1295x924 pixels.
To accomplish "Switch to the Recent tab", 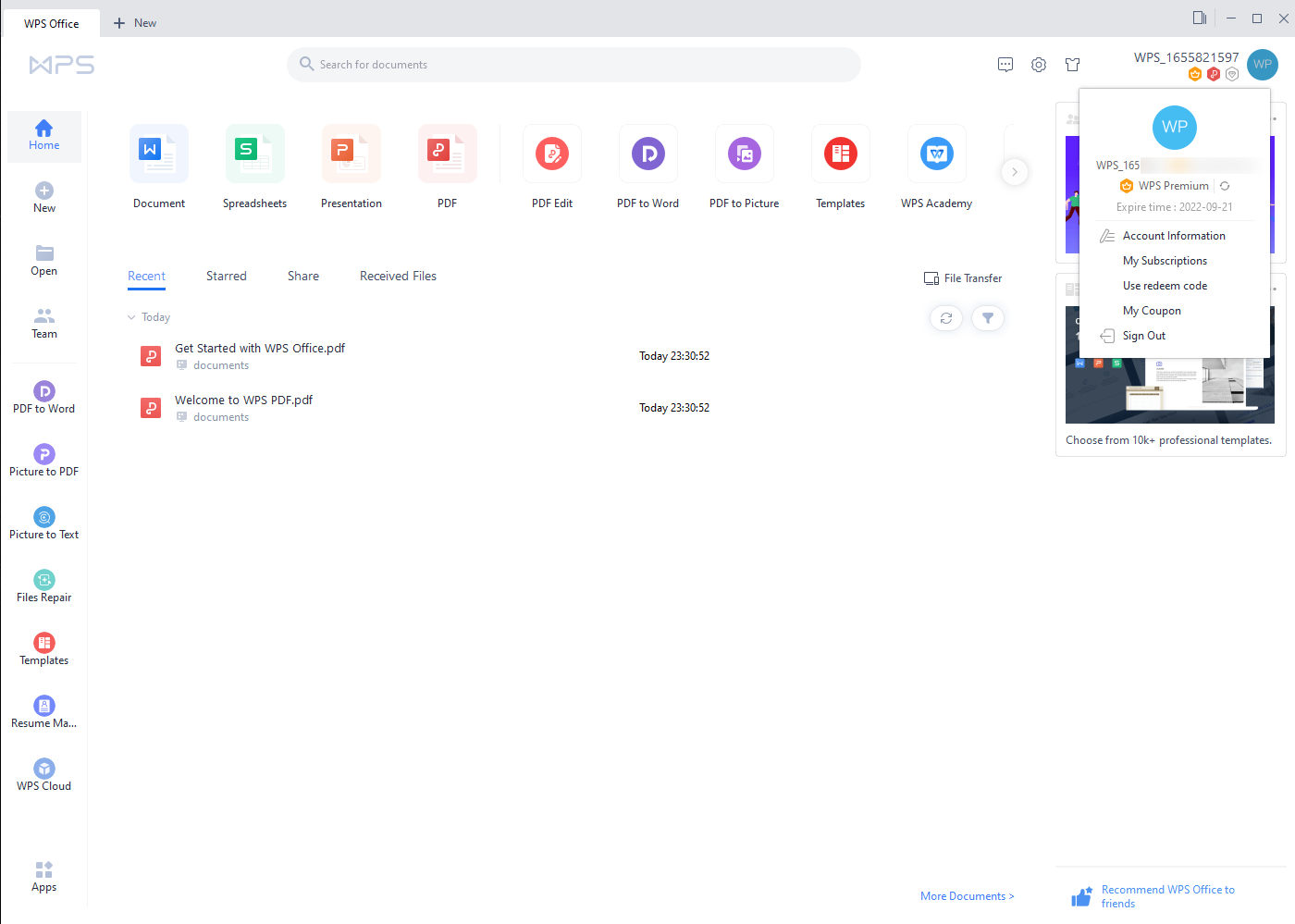I will pyautogui.click(x=146, y=276).
